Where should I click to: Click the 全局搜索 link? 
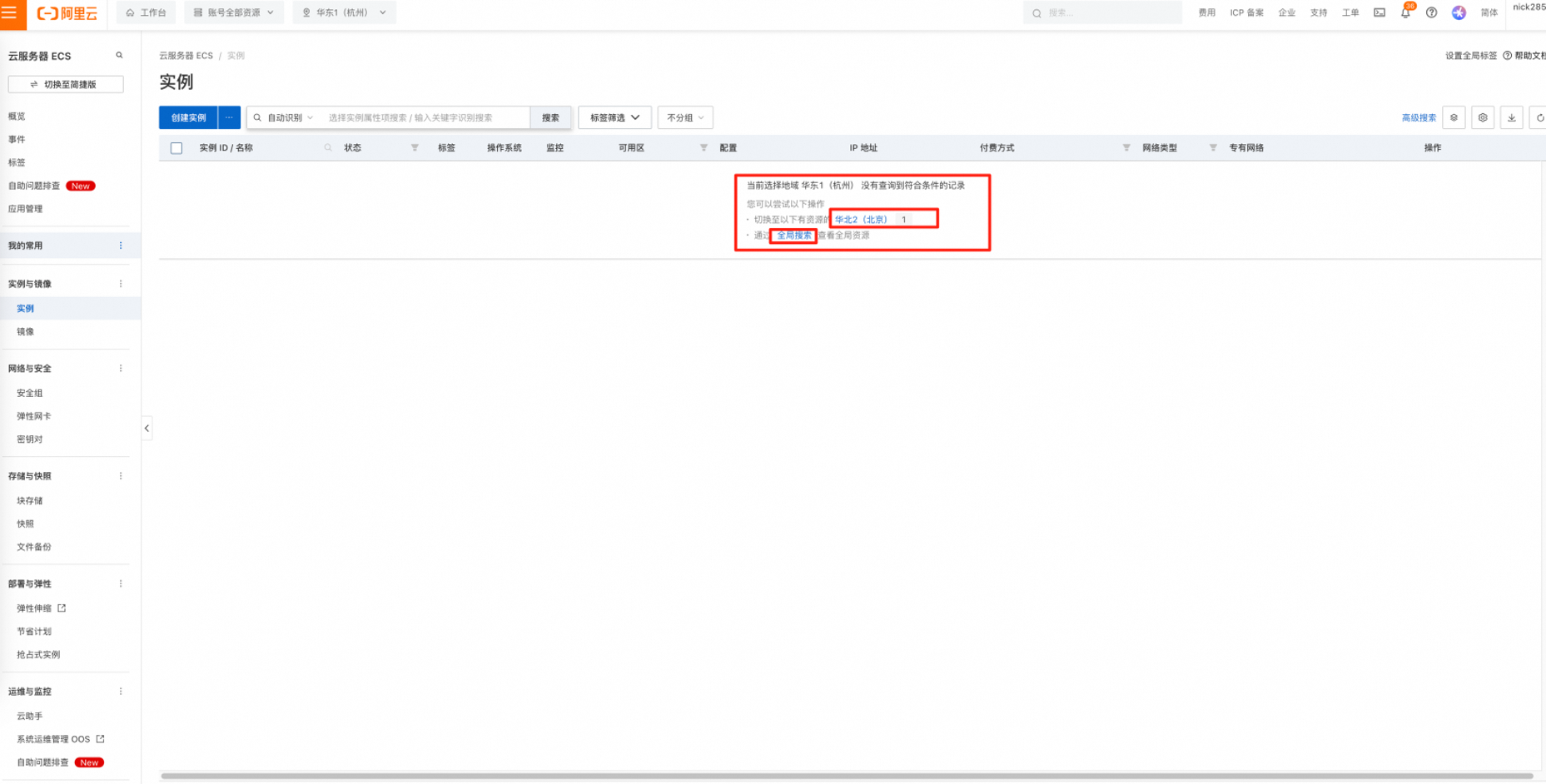click(794, 236)
